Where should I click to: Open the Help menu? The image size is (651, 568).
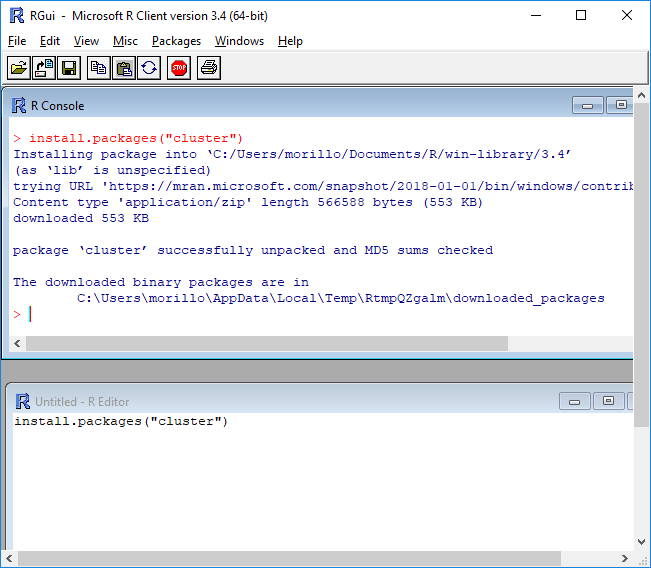tap(290, 41)
